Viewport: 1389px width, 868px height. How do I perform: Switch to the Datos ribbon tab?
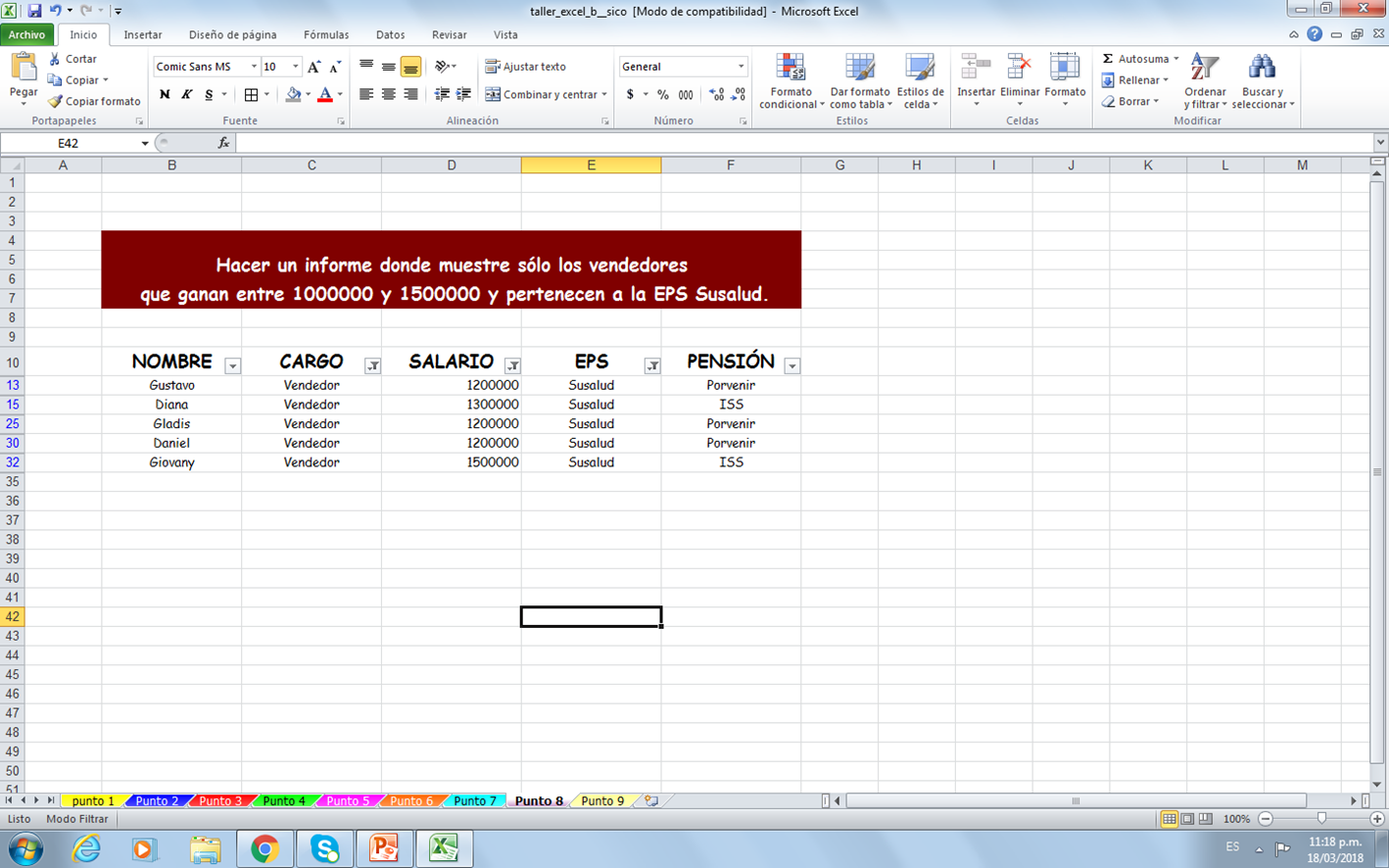click(390, 34)
